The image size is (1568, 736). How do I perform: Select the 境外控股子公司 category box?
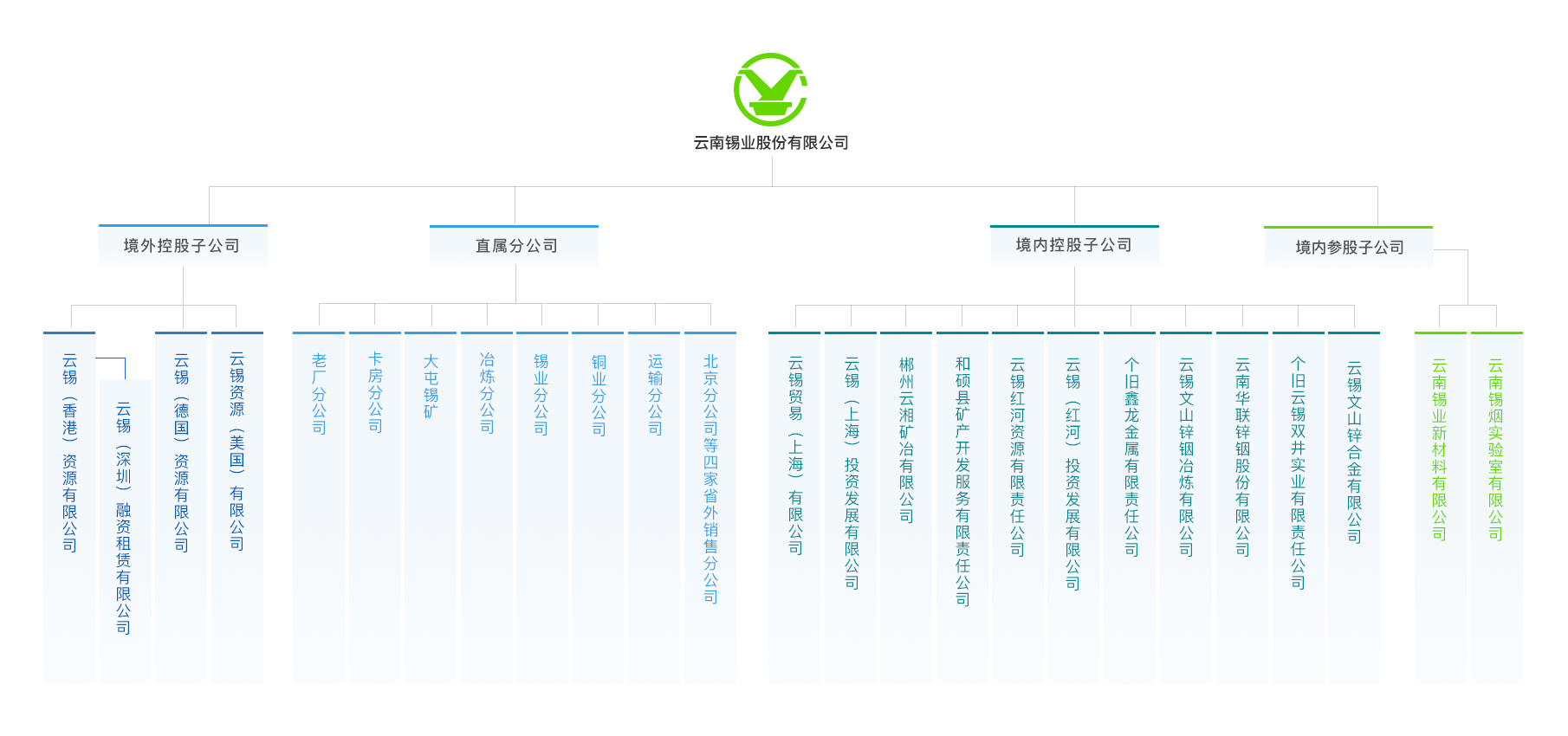pyautogui.click(x=183, y=246)
